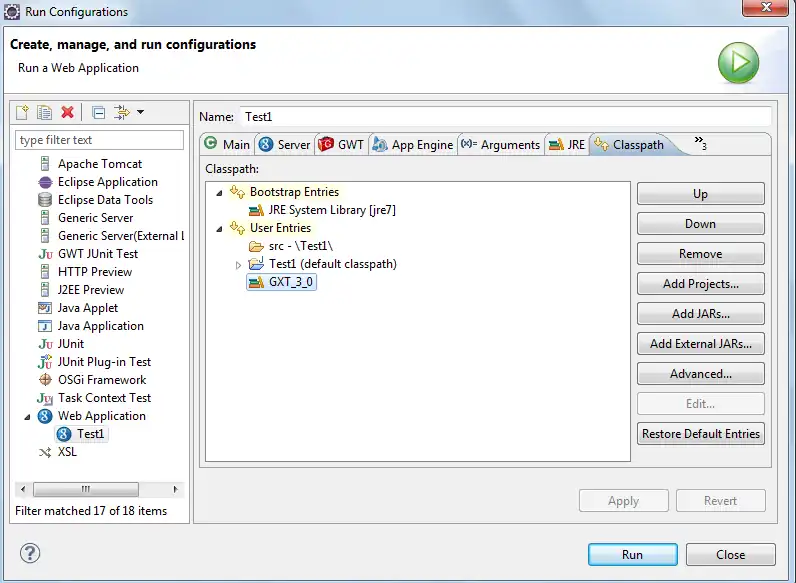This screenshot has width=796, height=583.
Task: Show hidden tabs via the overflow chevron
Action: (x=700, y=143)
